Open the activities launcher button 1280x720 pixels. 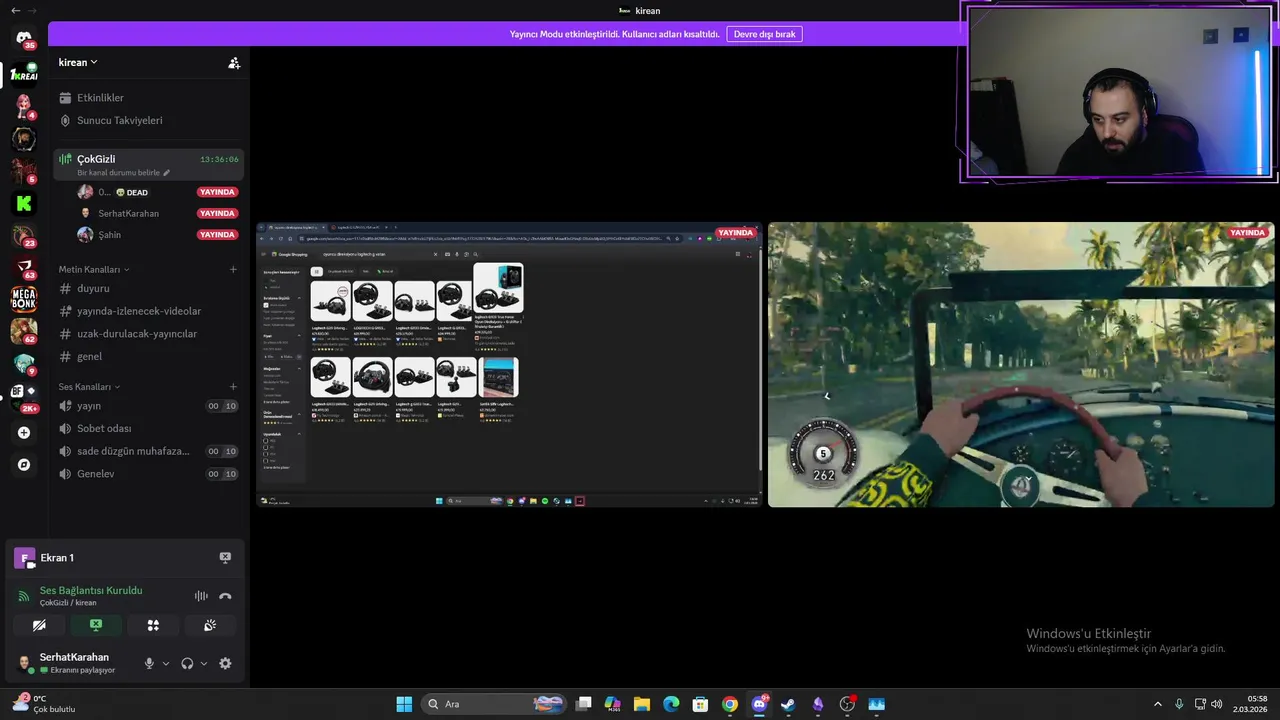click(x=153, y=625)
